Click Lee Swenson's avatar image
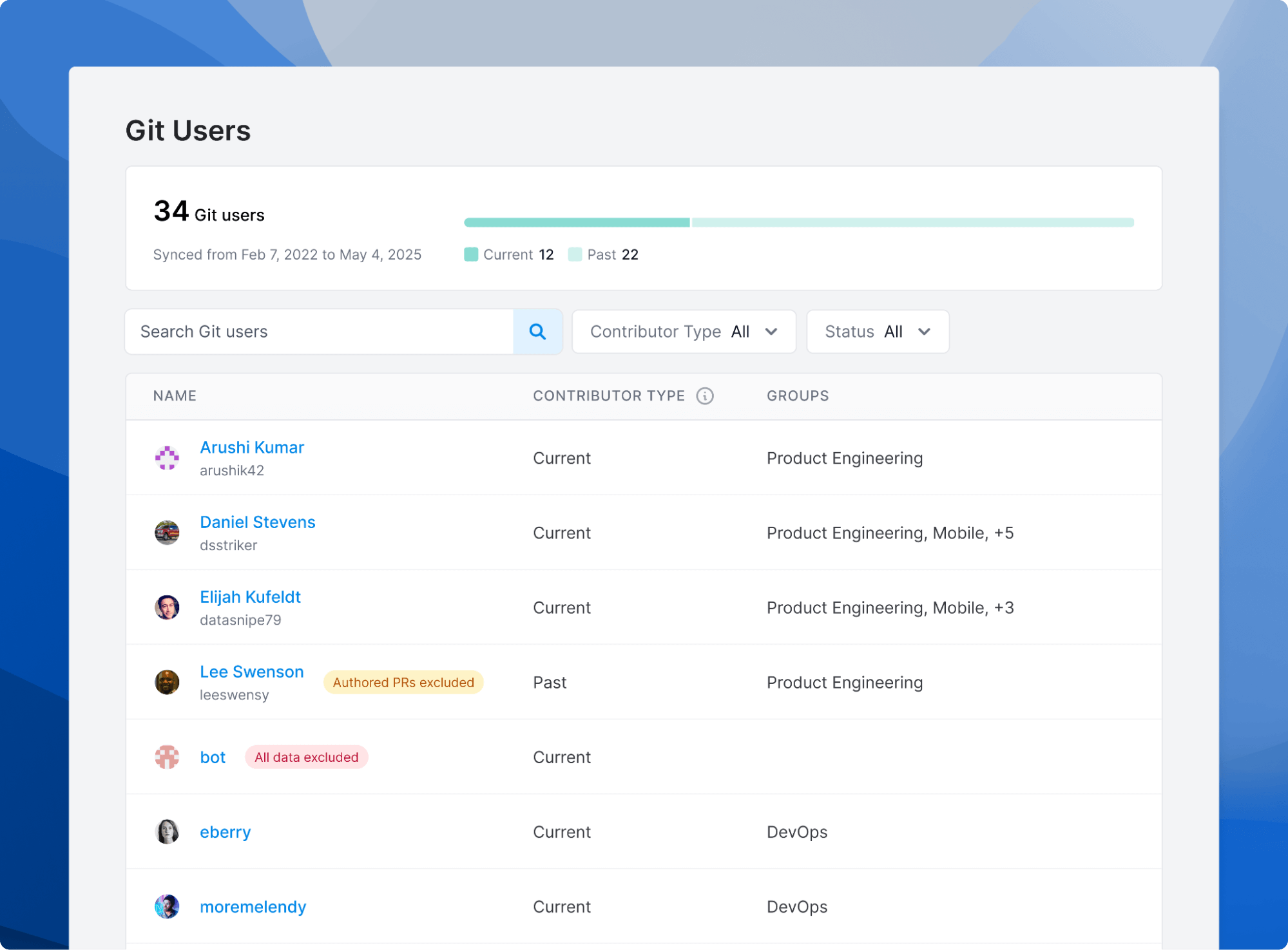The height and width of the screenshot is (950, 1288). tap(167, 682)
